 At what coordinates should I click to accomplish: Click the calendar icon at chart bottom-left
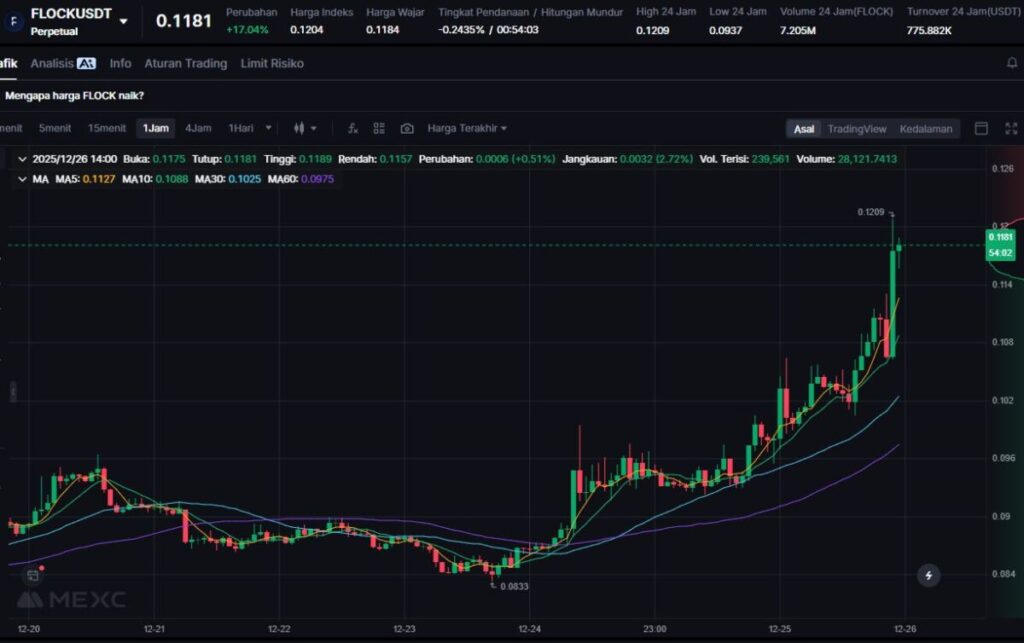coord(33,575)
